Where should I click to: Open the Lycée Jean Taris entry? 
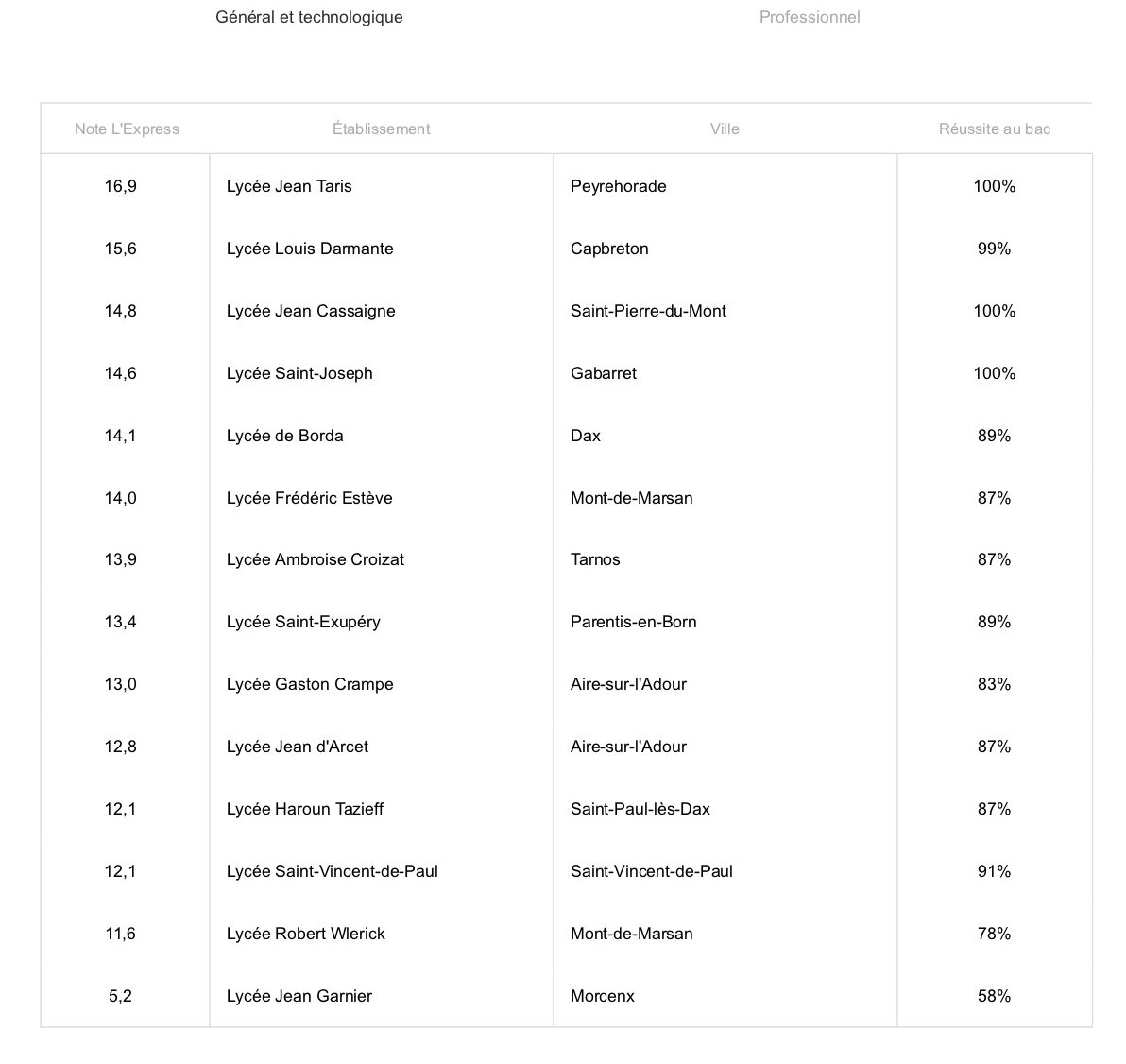[x=289, y=187]
